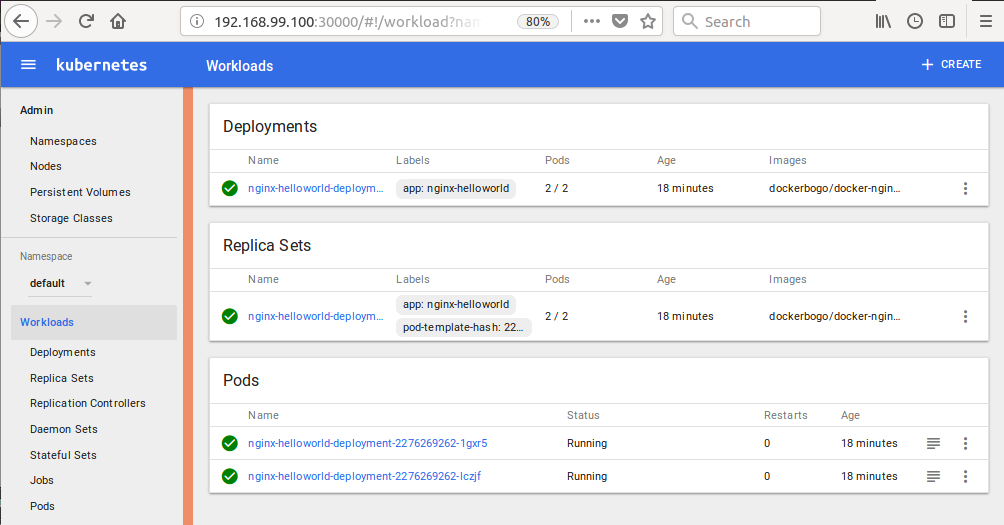Screen dimensions: 1004x525
Task: Click the 'app: nginx-helloworld' label in Deployments
Action: (456, 188)
